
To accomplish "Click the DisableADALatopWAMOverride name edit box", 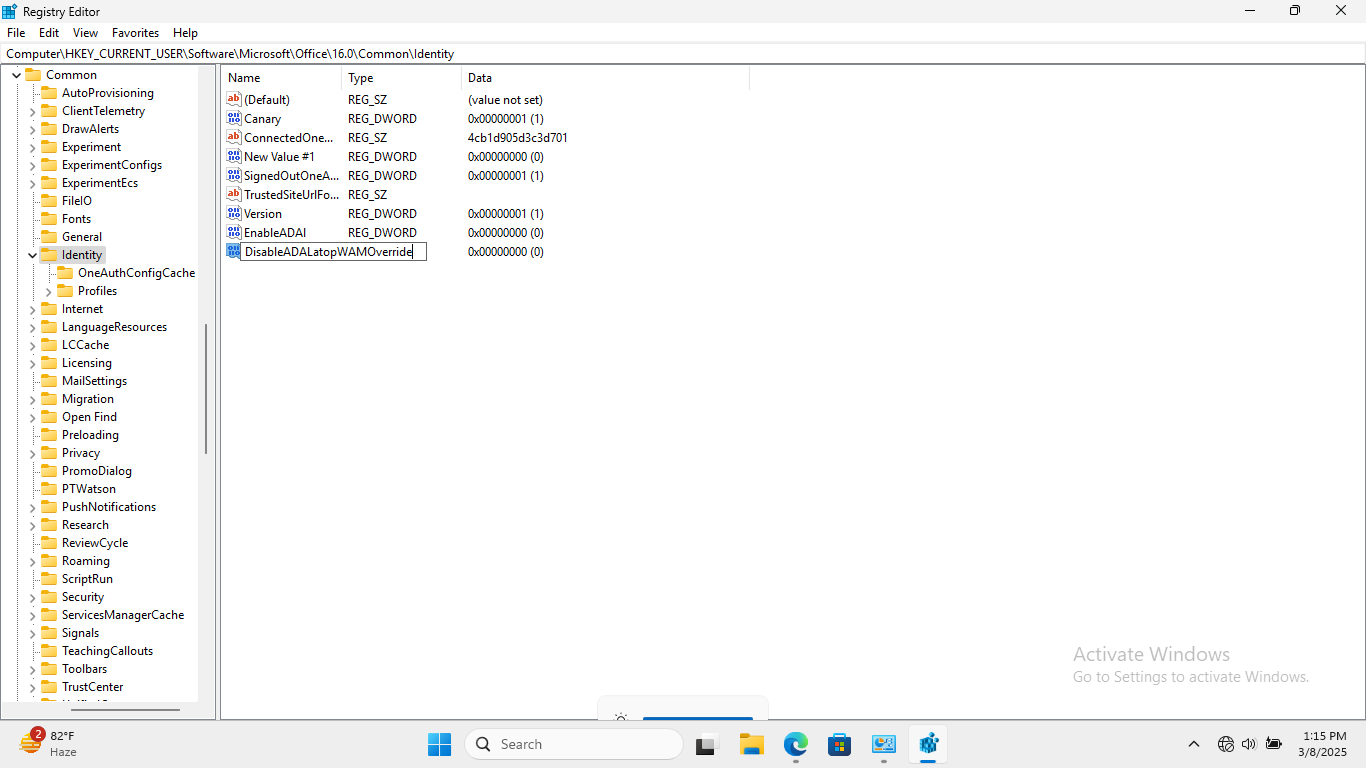I will 333,252.
